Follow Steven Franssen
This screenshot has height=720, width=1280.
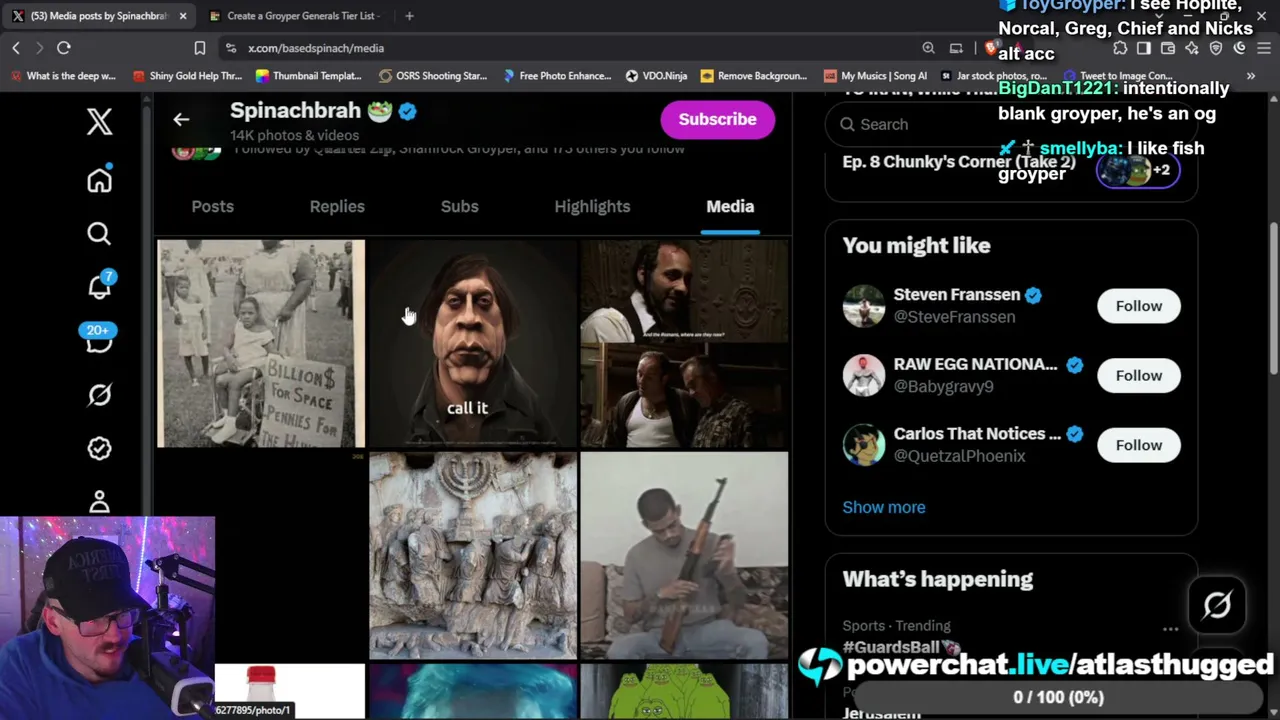click(x=1139, y=306)
